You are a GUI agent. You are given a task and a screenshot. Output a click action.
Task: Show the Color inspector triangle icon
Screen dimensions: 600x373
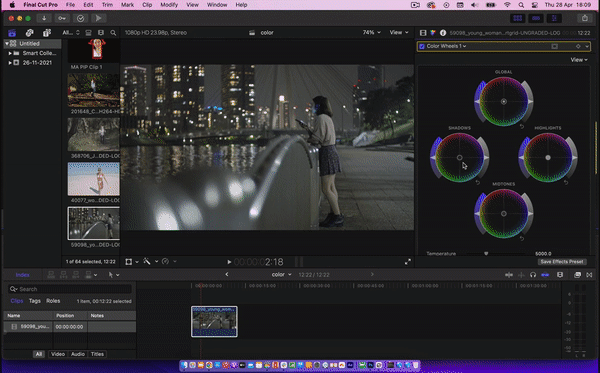point(433,33)
